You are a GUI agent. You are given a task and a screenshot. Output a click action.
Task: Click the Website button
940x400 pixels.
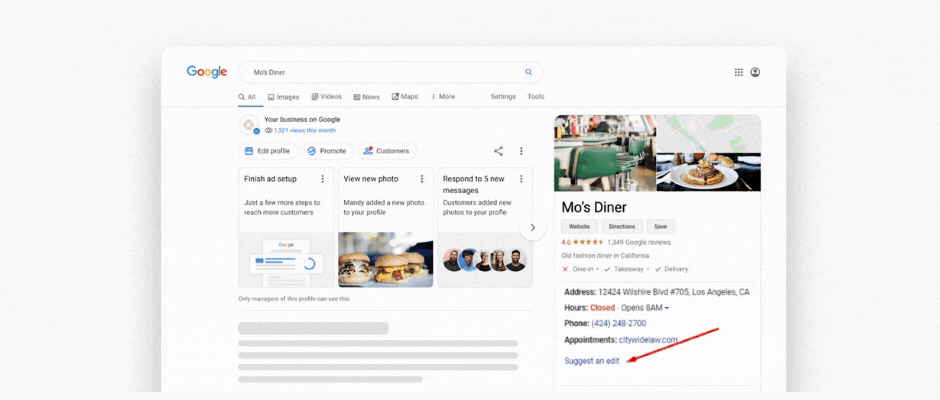579,227
